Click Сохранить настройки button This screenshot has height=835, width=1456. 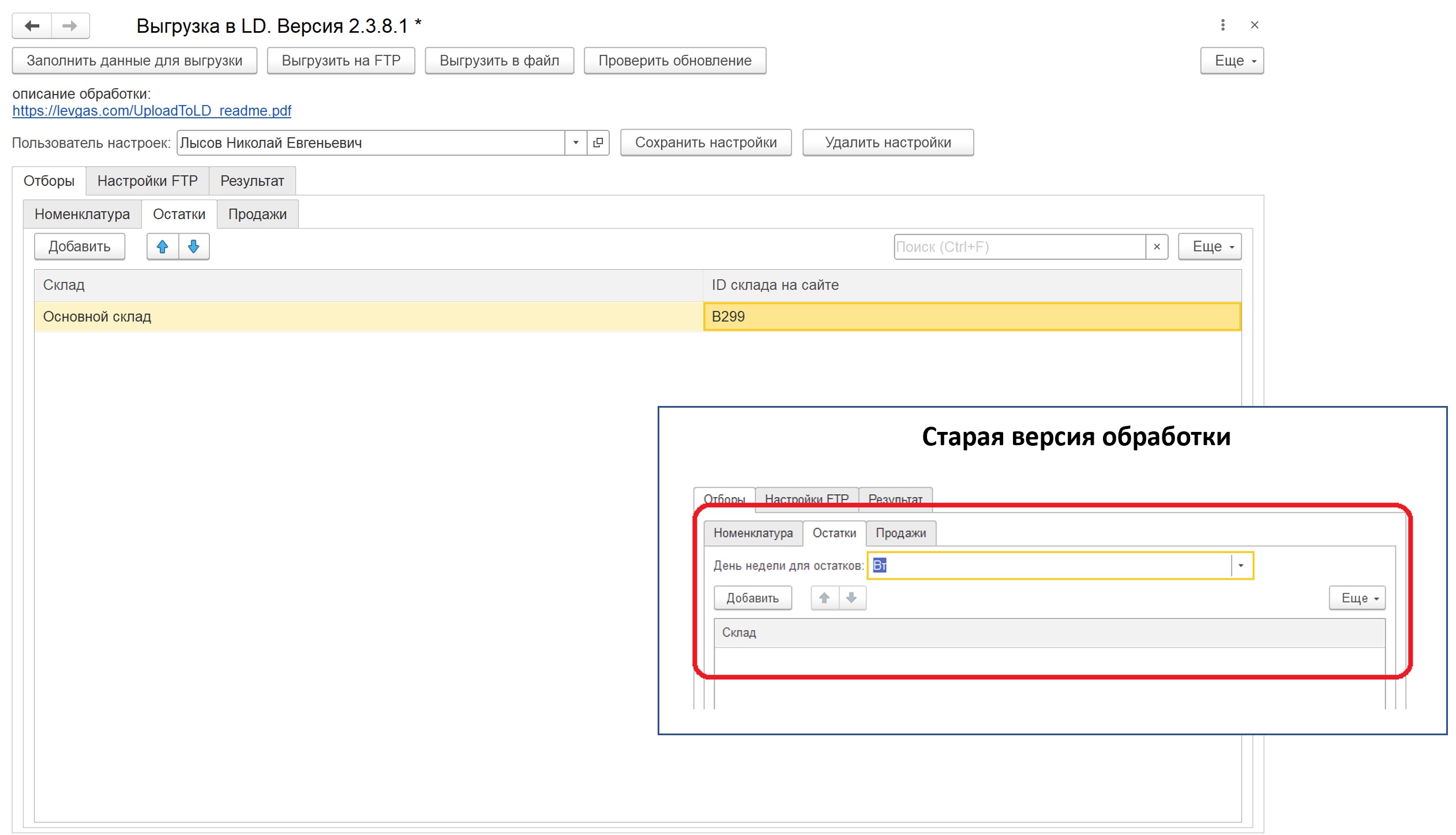point(706,142)
